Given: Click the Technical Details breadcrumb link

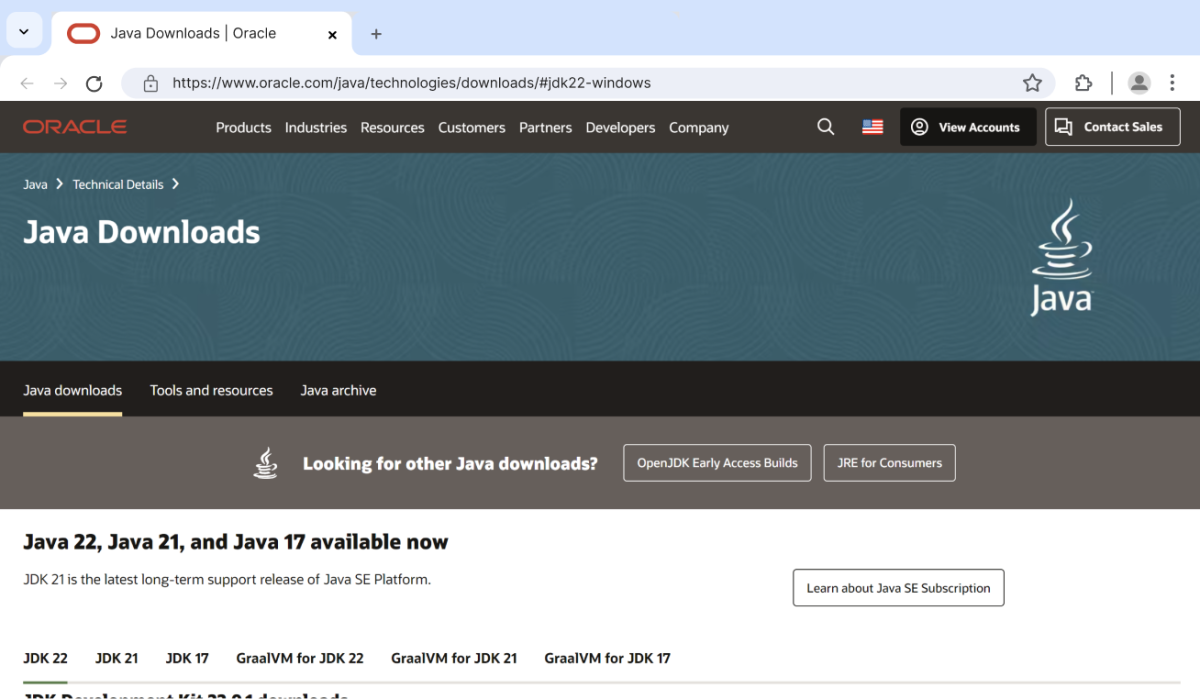Looking at the screenshot, I should 117,184.
